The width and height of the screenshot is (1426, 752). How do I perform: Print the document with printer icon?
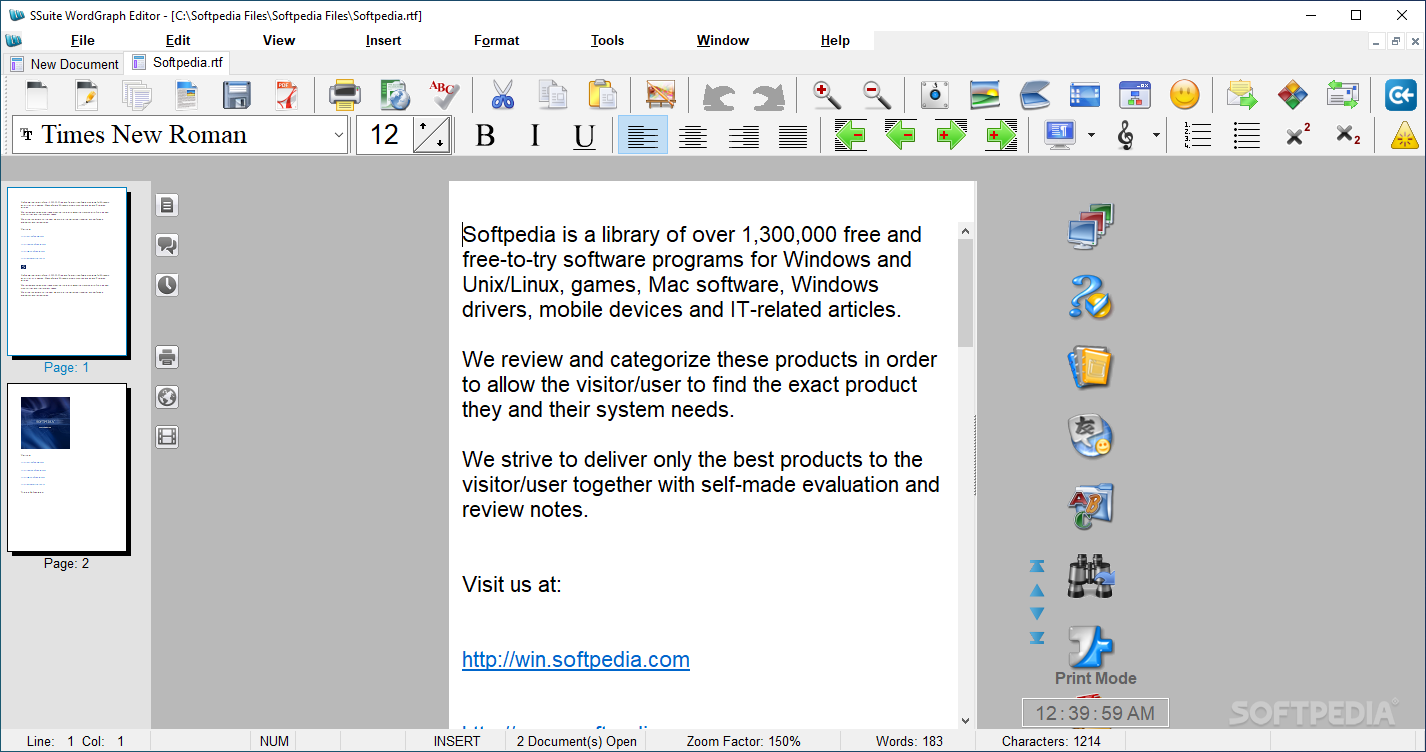tap(345, 95)
